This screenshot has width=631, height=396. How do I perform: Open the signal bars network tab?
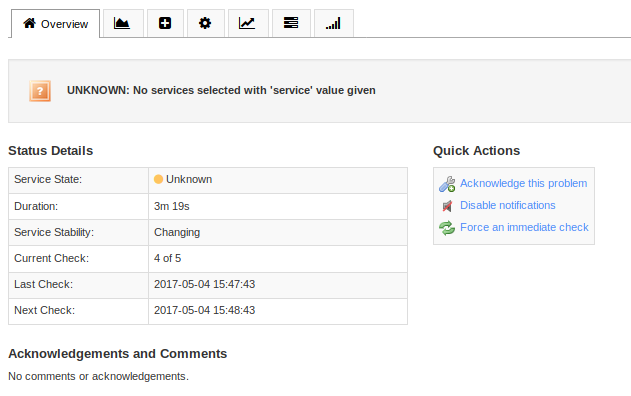point(334,23)
